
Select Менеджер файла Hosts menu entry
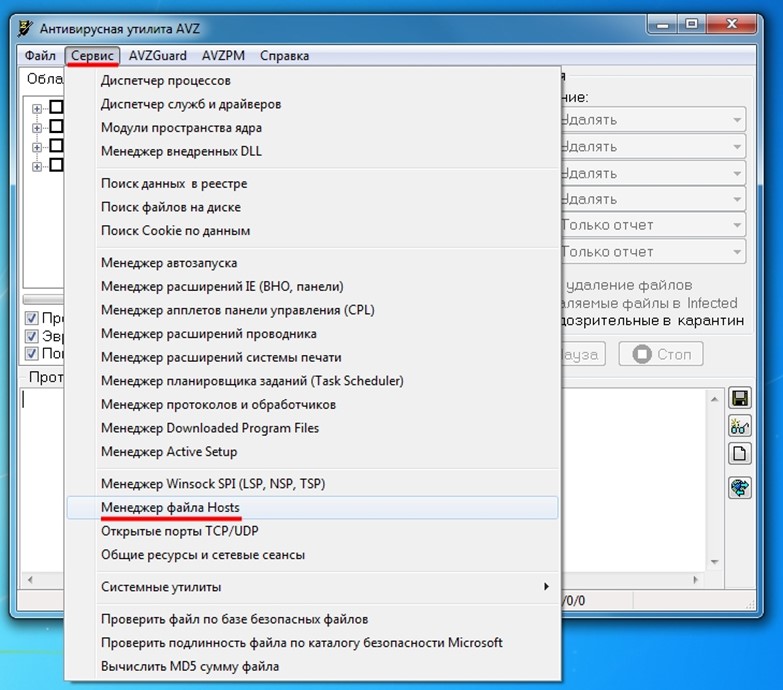170,508
